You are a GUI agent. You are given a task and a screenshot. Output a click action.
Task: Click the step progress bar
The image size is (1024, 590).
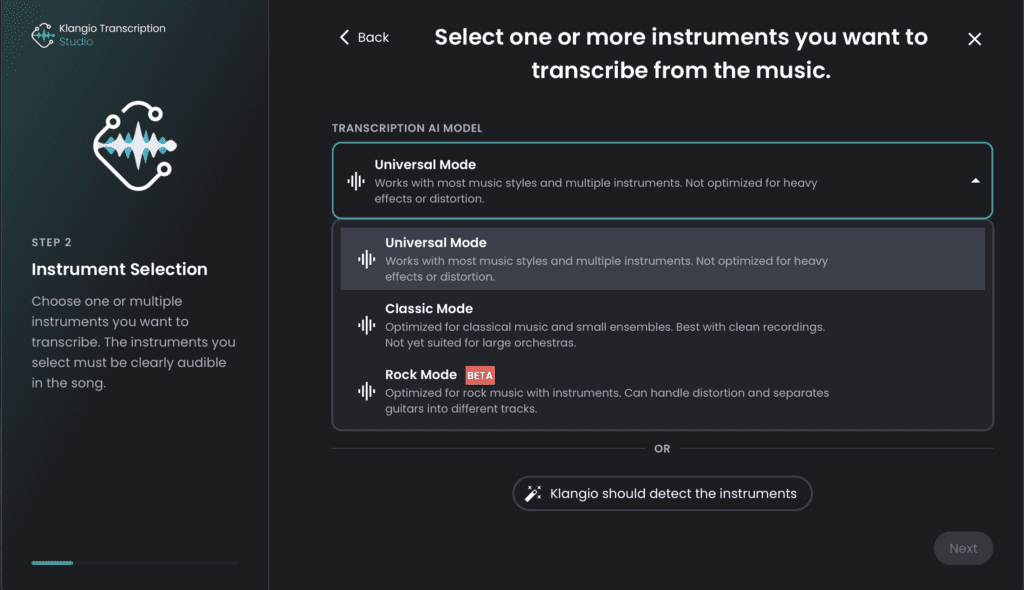coord(134,563)
